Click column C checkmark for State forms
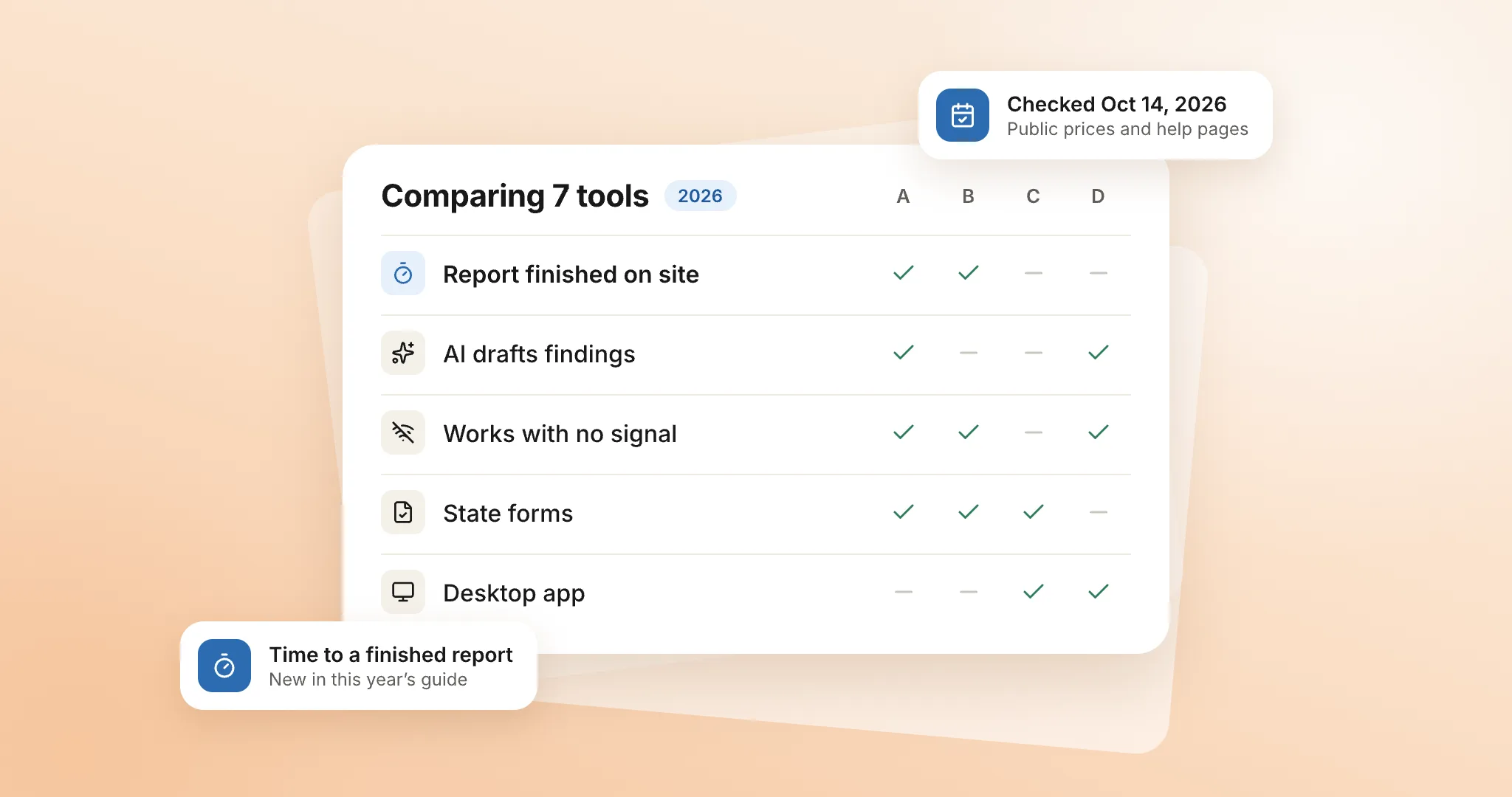This screenshot has width=1512, height=797. [1034, 512]
